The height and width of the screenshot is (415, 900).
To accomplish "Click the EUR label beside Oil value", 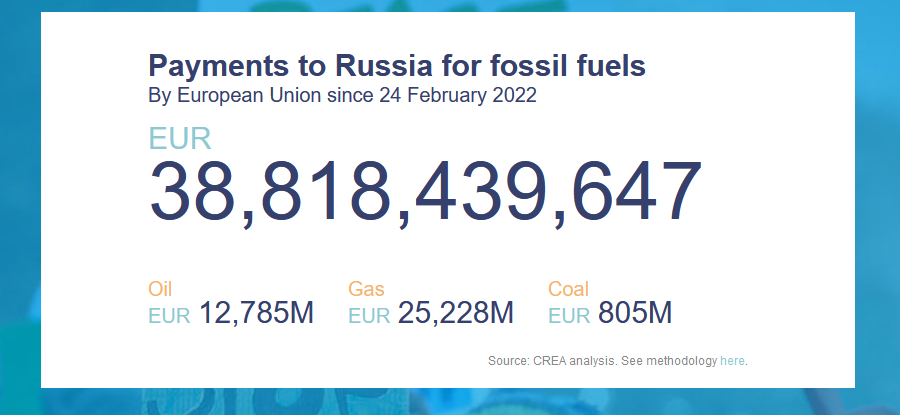I will pyautogui.click(x=169, y=316).
